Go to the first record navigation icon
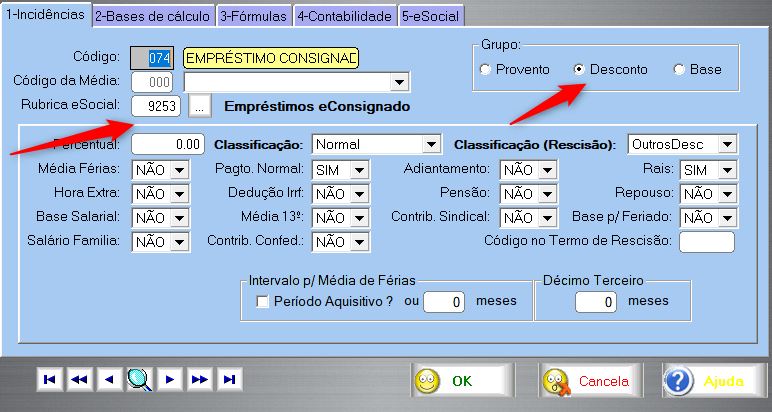This screenshot has height=412, width=772. coord(50,380)
